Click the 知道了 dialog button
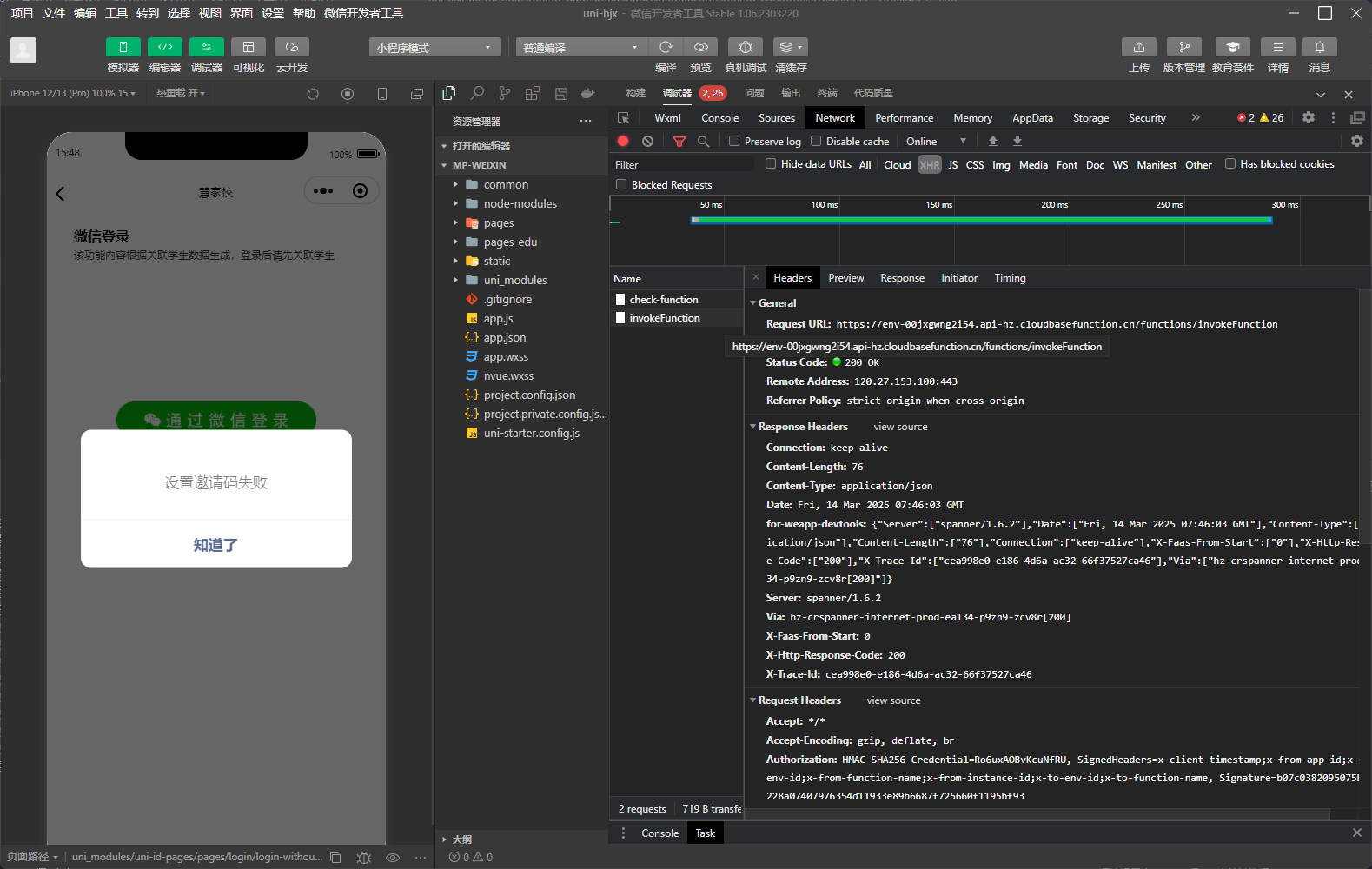The height and width of the screenshot is (869, 1372). pos(216,545)
